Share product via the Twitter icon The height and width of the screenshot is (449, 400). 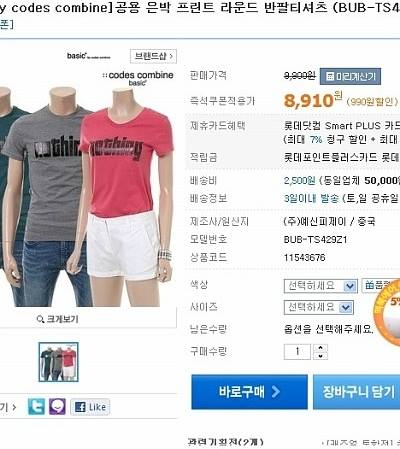[36, 407]
